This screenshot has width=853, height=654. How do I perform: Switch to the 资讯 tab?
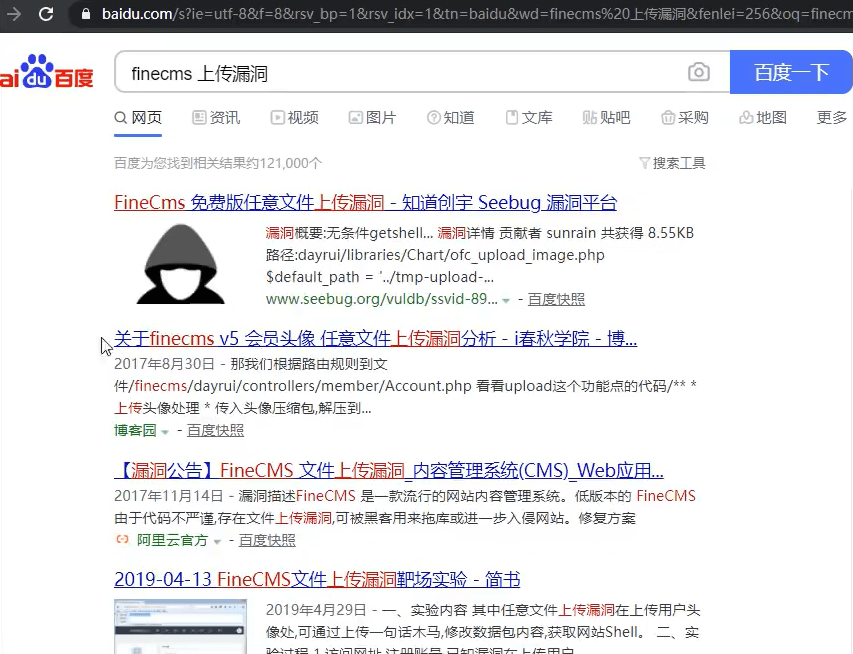tap(216, 118)
